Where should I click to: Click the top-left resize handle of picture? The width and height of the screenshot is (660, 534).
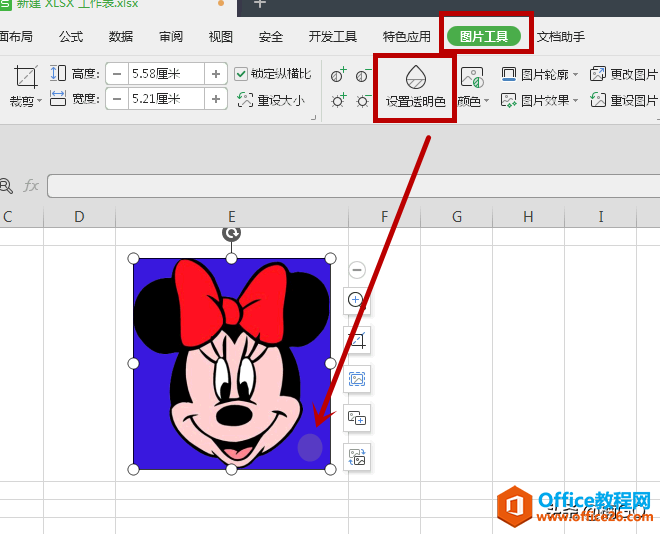pyautogui.click(x=133, y=258)
